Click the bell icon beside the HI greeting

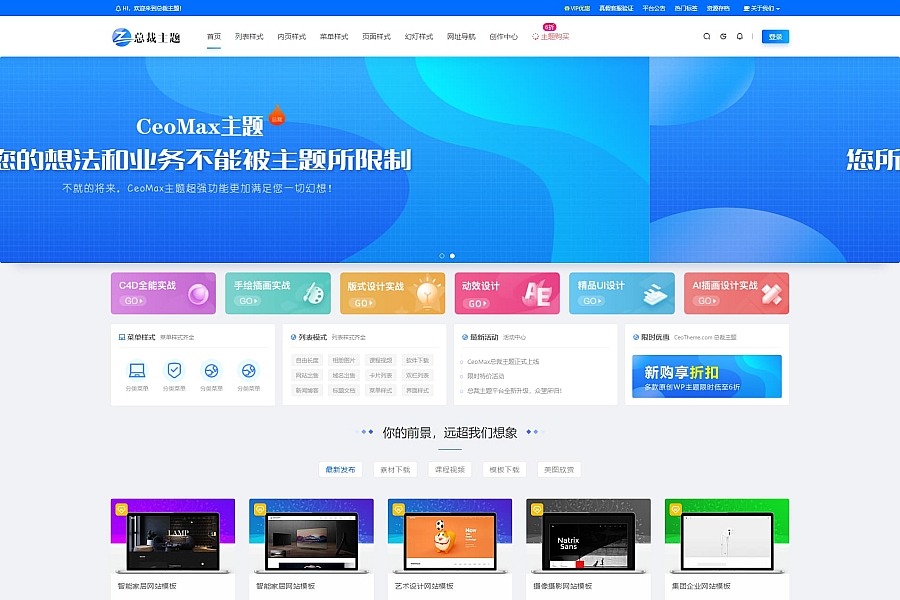[118, 8]
